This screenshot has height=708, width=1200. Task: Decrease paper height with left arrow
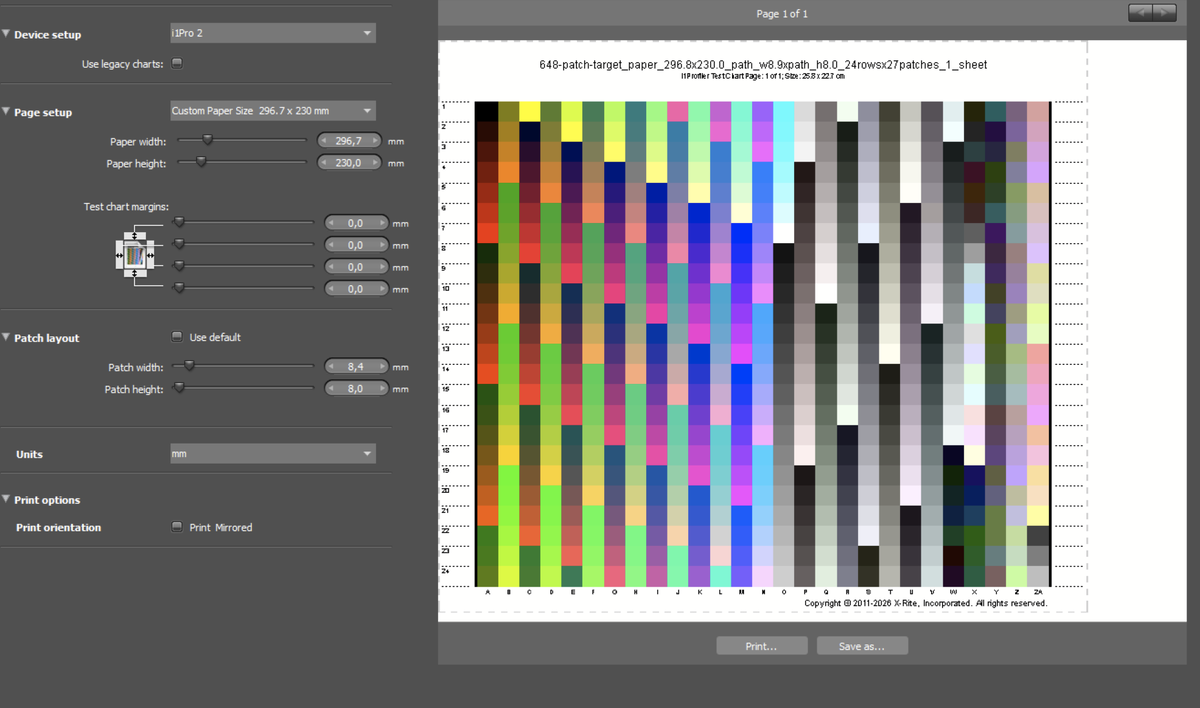click(324, 163)
